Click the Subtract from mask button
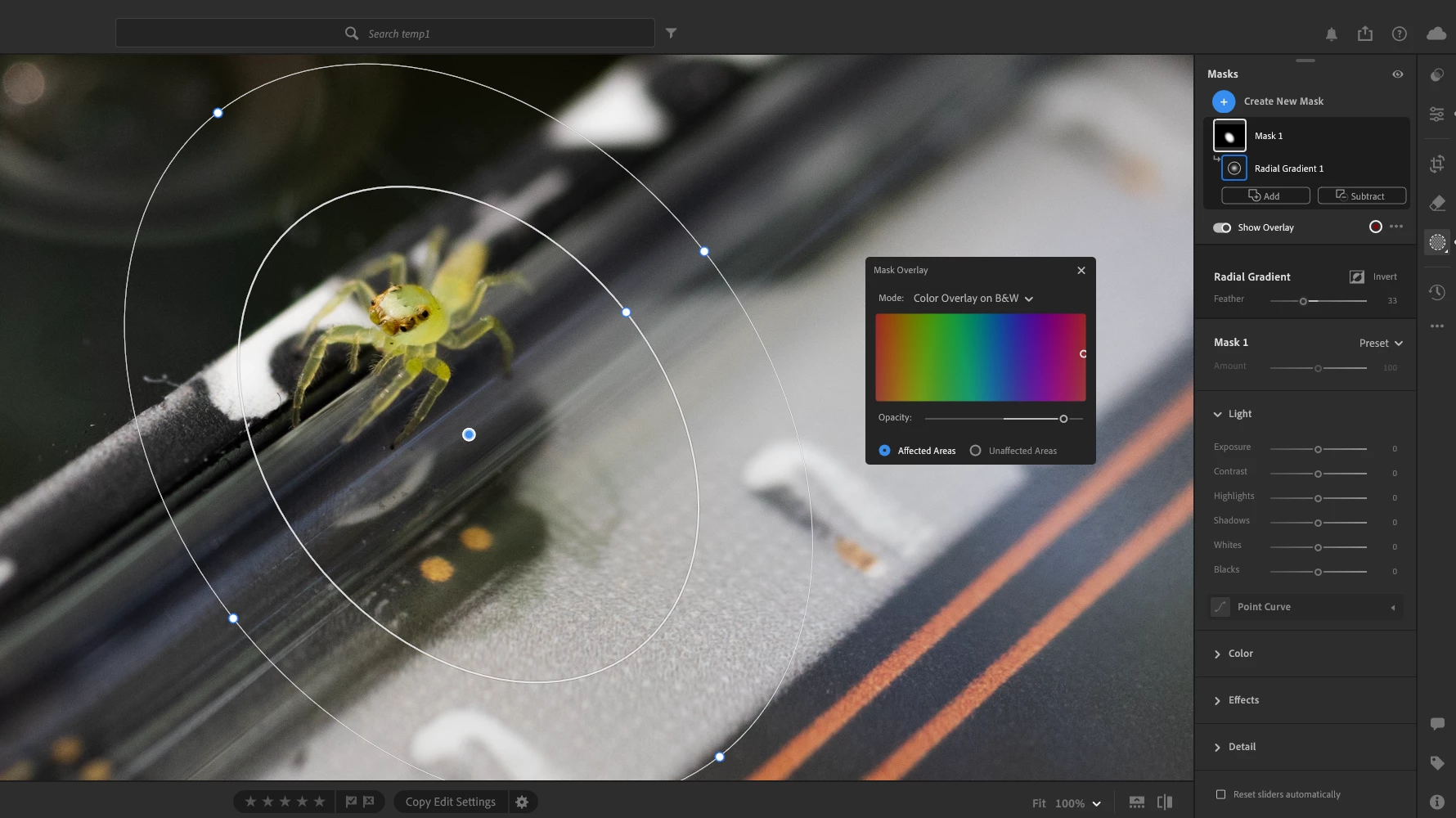Image resolution: width=1456 pixels, height=818 pixels. [x=1362, y=196]
